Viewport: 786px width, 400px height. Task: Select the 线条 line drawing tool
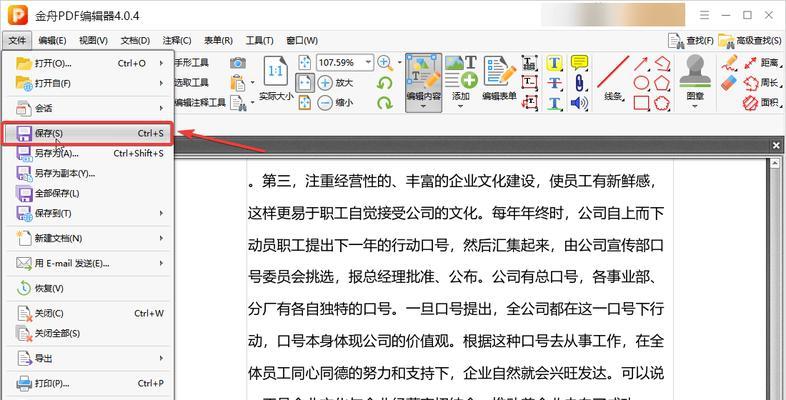(x=613, y=79)
